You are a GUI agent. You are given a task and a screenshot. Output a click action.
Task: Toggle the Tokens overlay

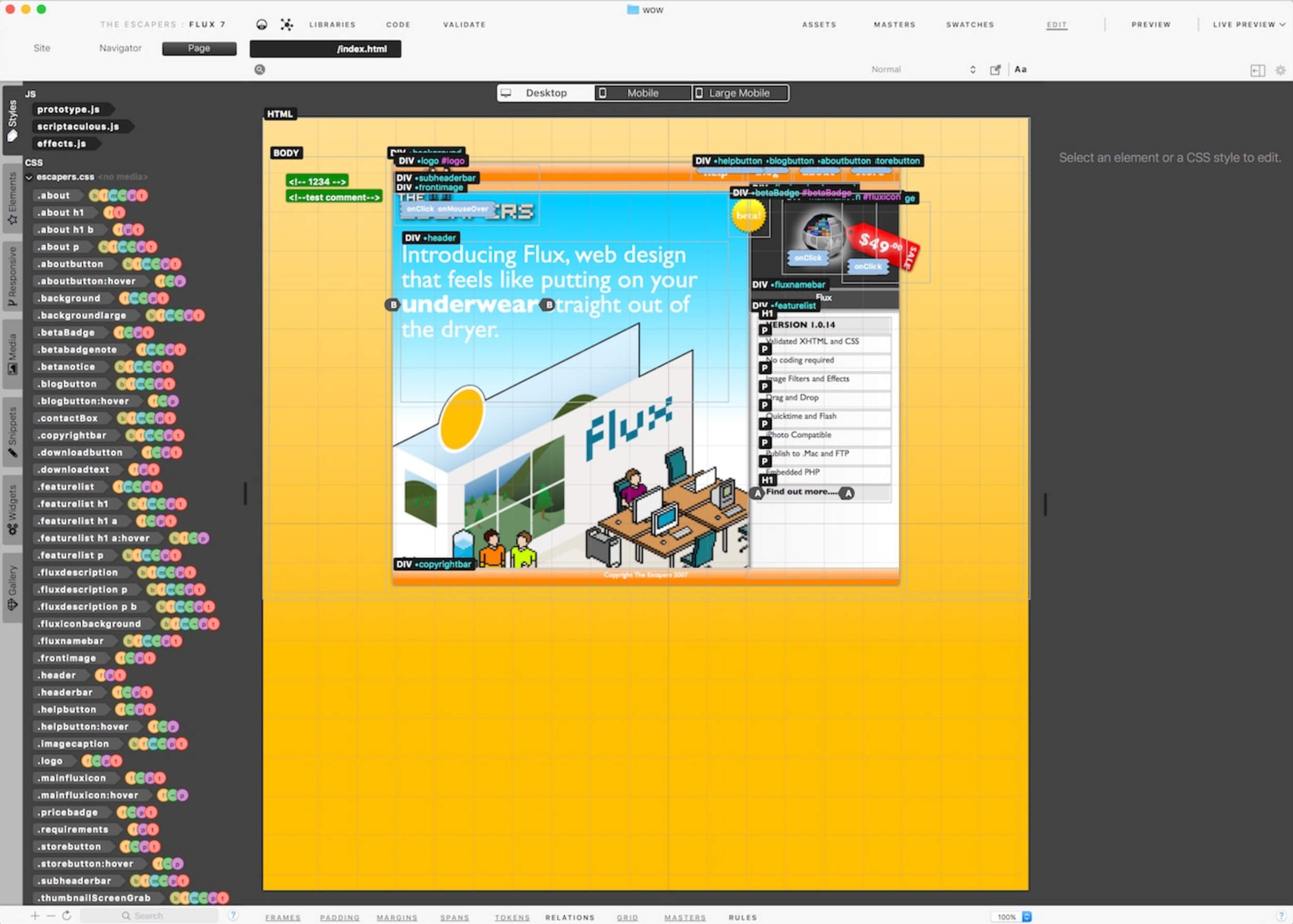pos(512,917)
